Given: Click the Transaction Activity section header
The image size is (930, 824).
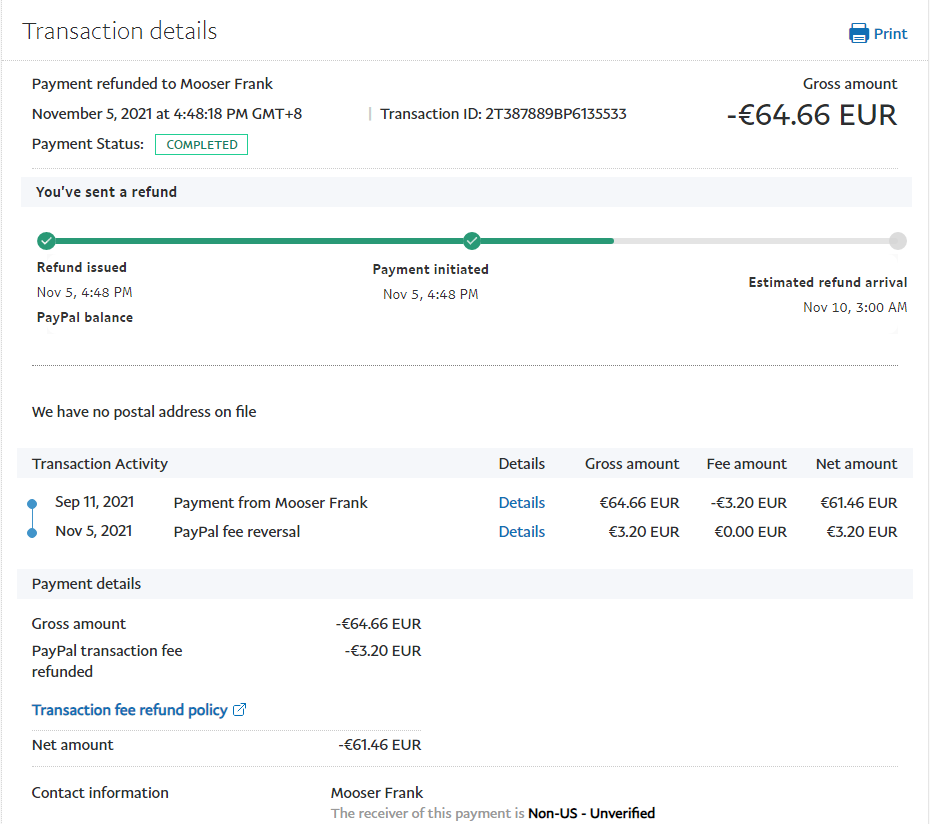Looking at the screenshot, I should coord(100,464).
